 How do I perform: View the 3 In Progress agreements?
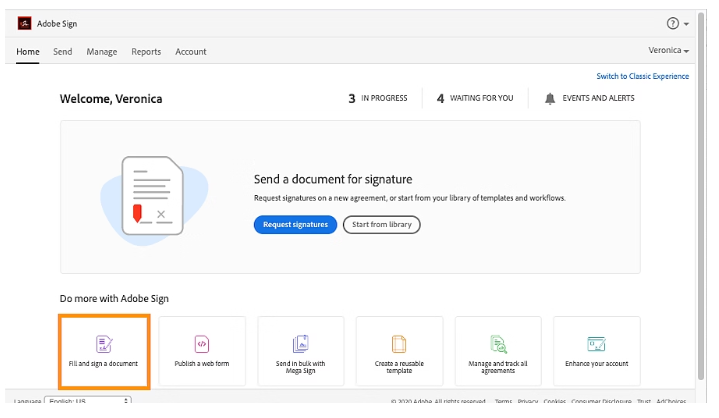tap(377, 99)
